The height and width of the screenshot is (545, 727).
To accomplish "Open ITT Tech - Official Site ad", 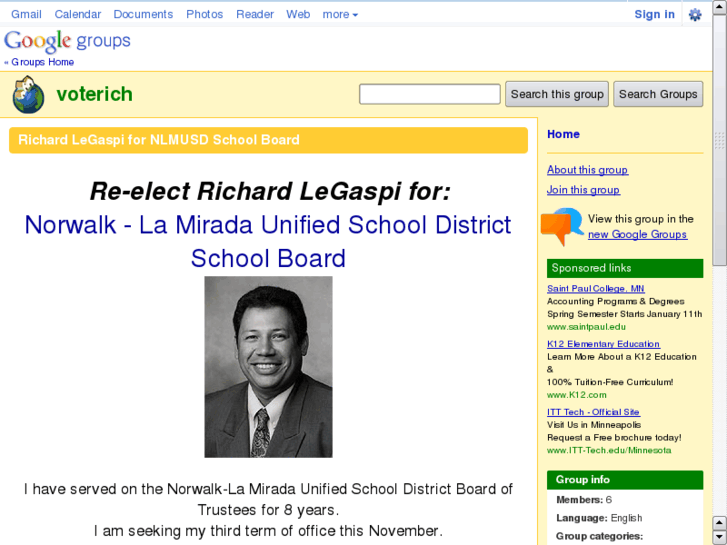I will pos(593,412).
